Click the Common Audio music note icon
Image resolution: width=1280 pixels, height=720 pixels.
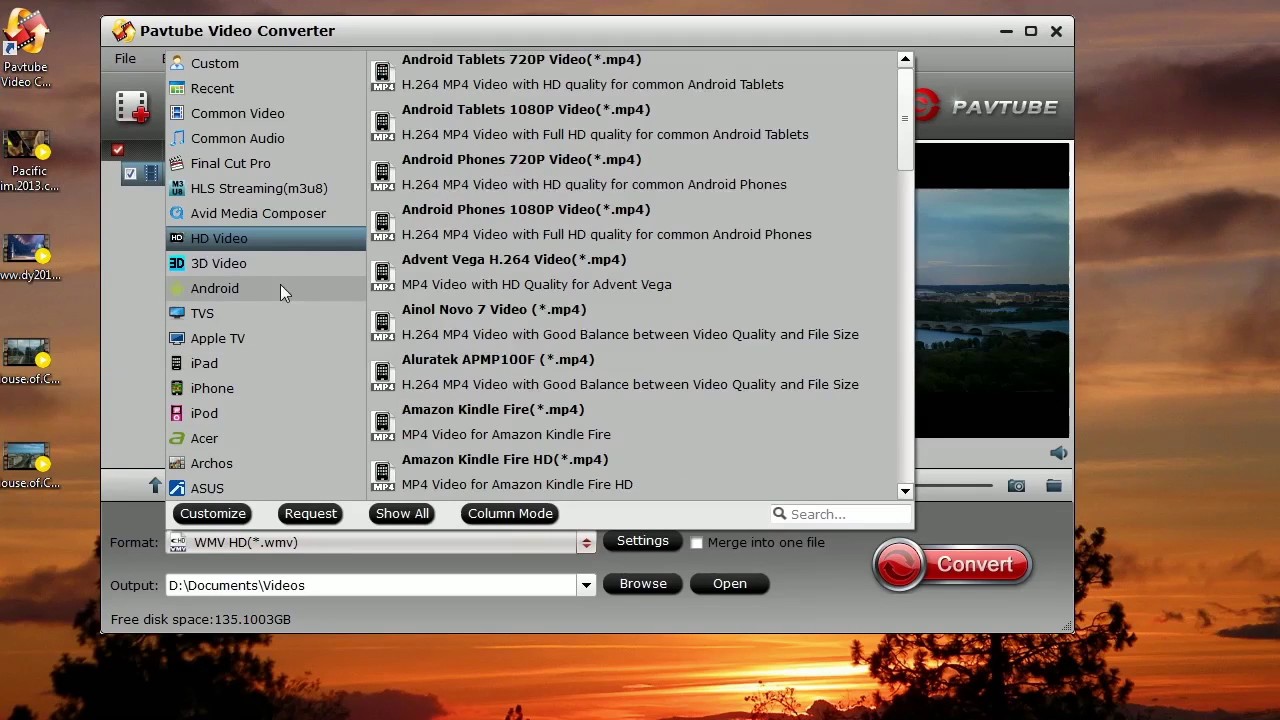click(177, 138)
